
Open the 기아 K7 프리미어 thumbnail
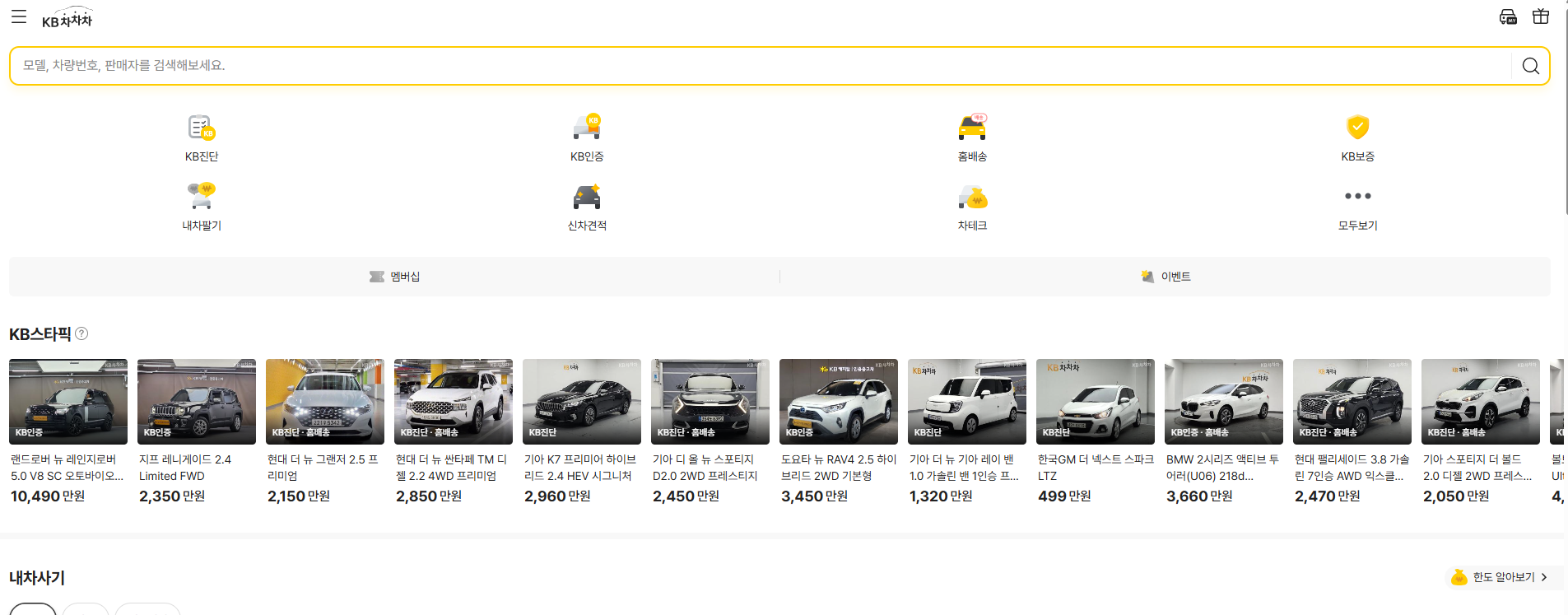click(582, 402)
